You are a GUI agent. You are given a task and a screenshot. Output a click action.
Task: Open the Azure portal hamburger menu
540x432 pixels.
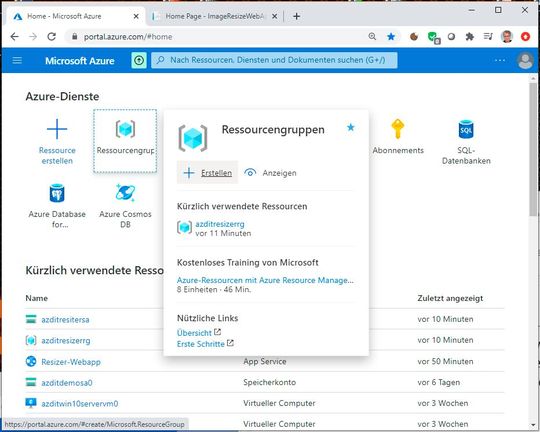tap(17, 61)
